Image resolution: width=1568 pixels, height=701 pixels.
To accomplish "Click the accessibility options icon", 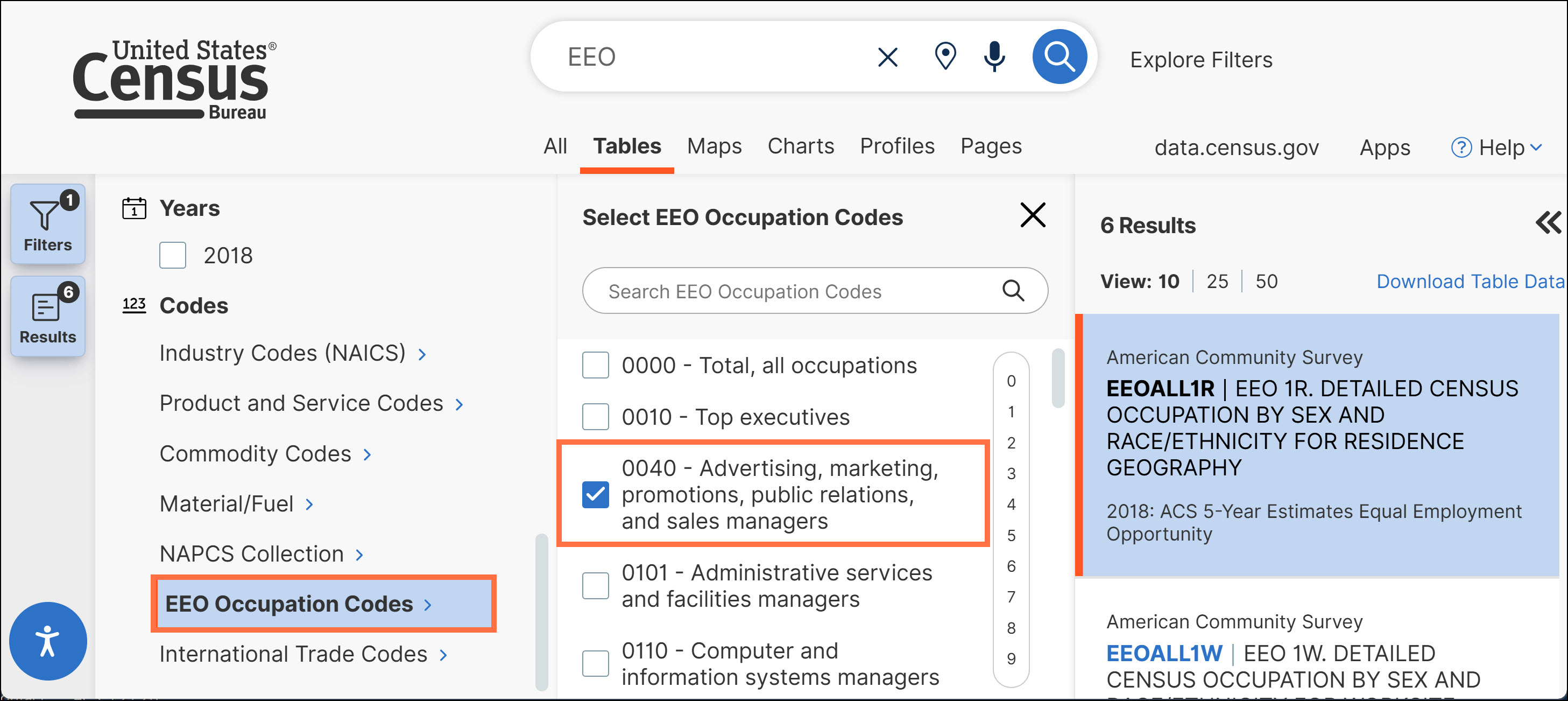I will coord(47,641).
